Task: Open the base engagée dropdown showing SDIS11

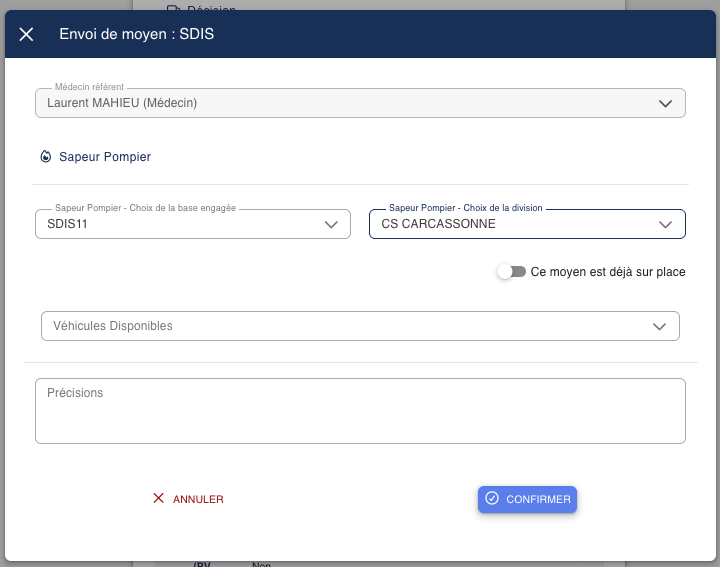Action: pos(193,224)
